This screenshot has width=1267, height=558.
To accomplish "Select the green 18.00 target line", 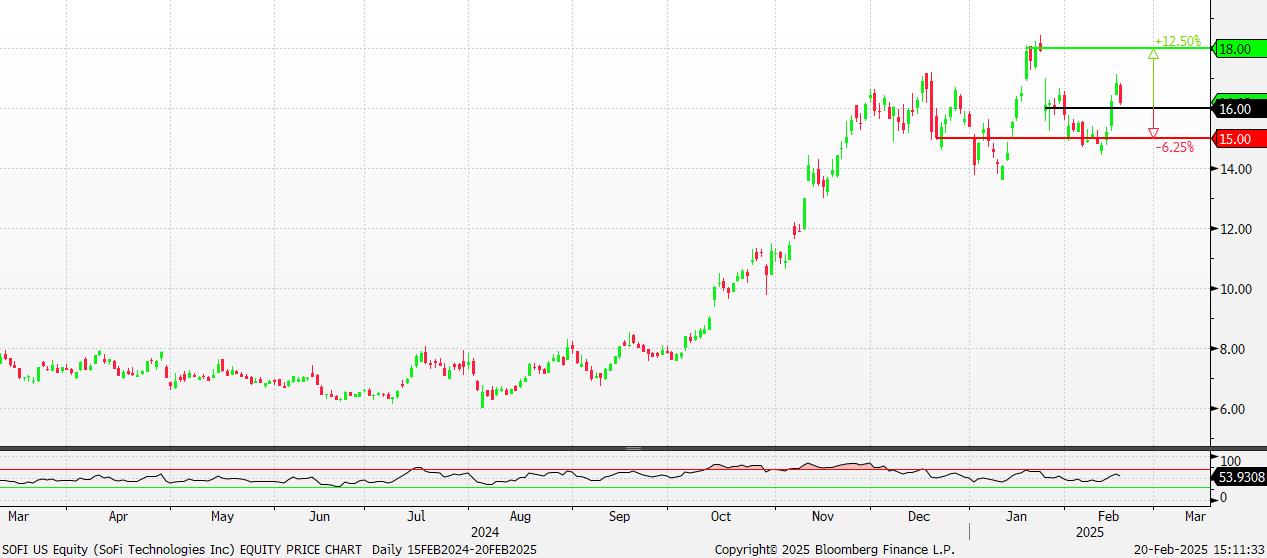I will point(1125,48).
